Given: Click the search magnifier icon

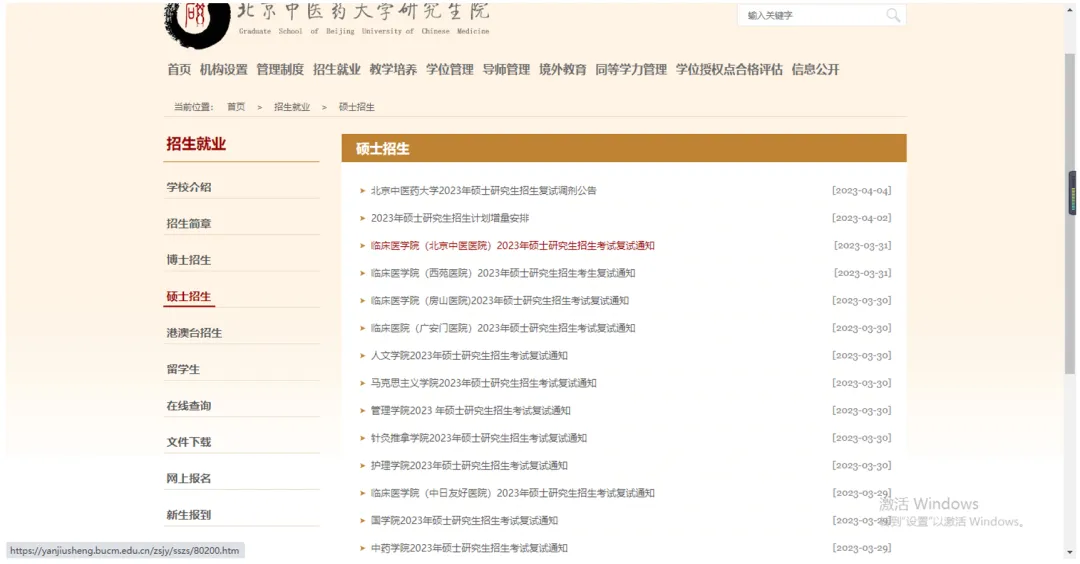Looking at the screenshot, I should (893, 15).
